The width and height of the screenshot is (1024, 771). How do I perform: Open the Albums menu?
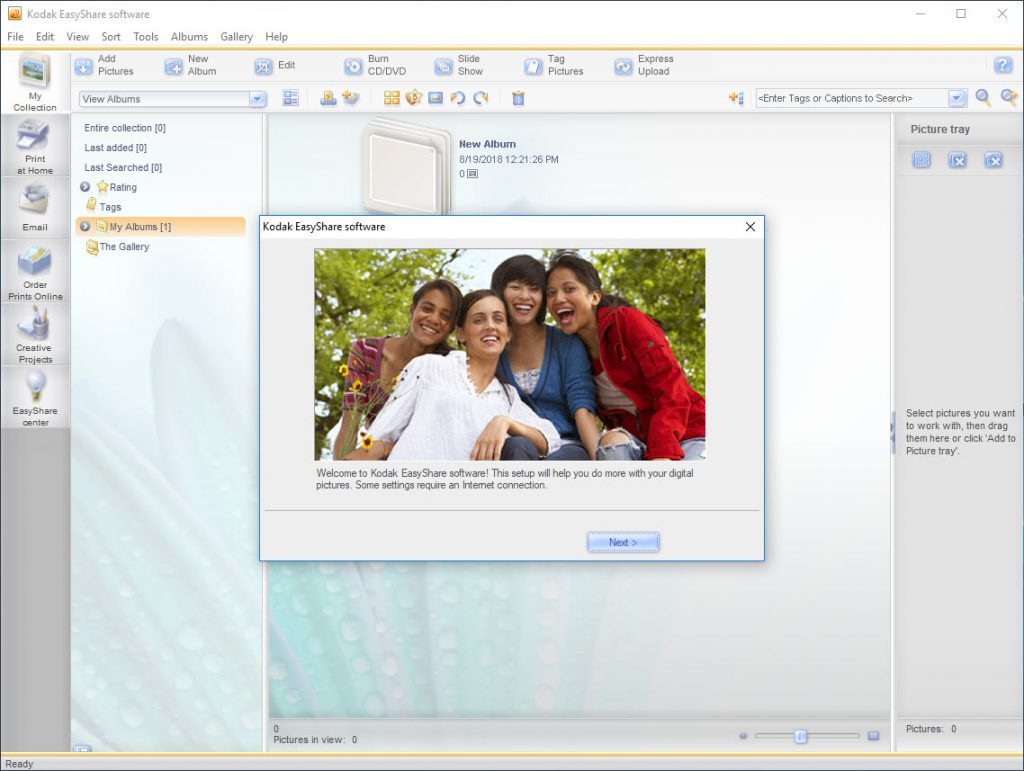(189, 37)
